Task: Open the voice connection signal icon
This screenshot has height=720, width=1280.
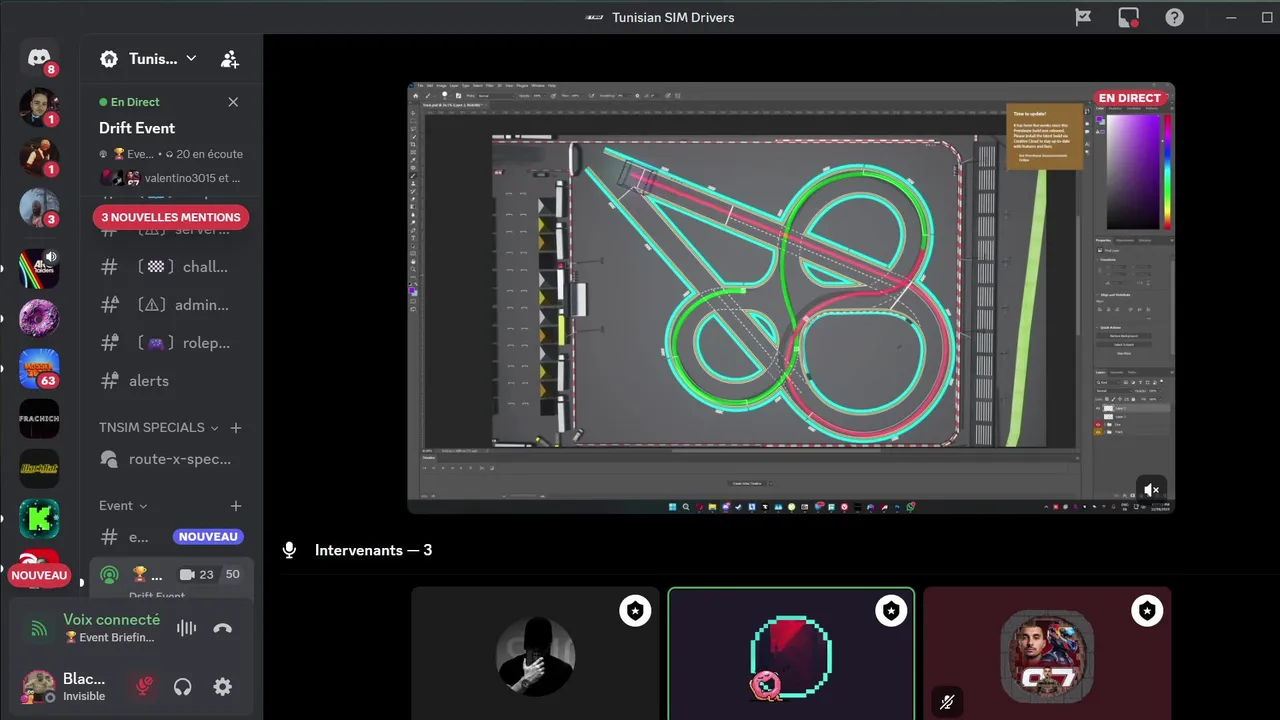Action: pyautogui.click(x=38, y=628)
